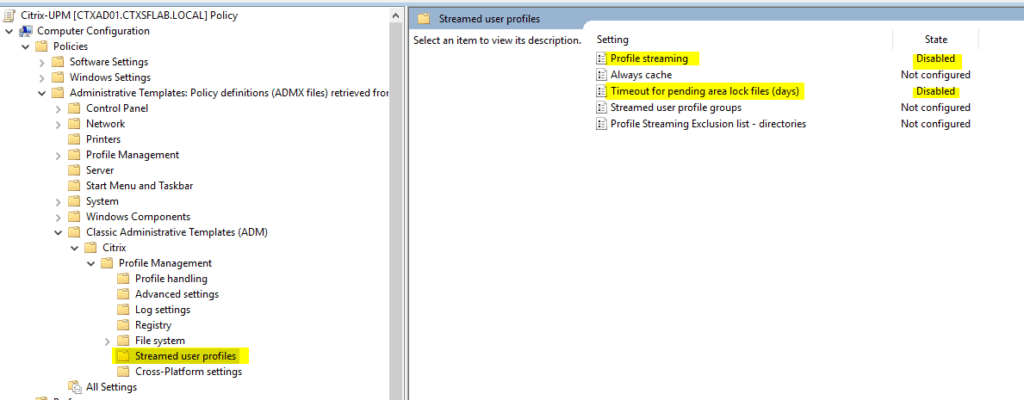Click the Timeout for pending area lock files icon
The width and height of the screenshot is (1024, 400).
tap(601, 91)
